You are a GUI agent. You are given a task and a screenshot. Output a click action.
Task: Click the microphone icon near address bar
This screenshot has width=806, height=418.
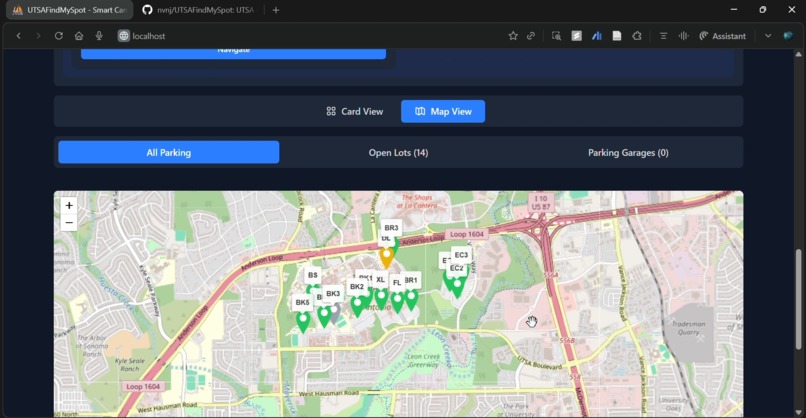(x=99, y=36)
